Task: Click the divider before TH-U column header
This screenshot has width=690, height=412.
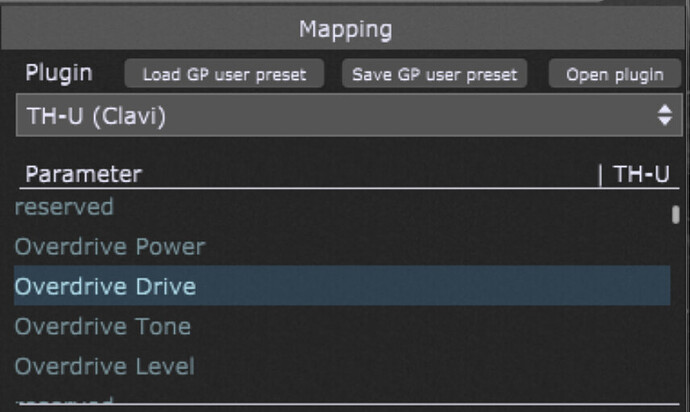Action: pos(600,175)
